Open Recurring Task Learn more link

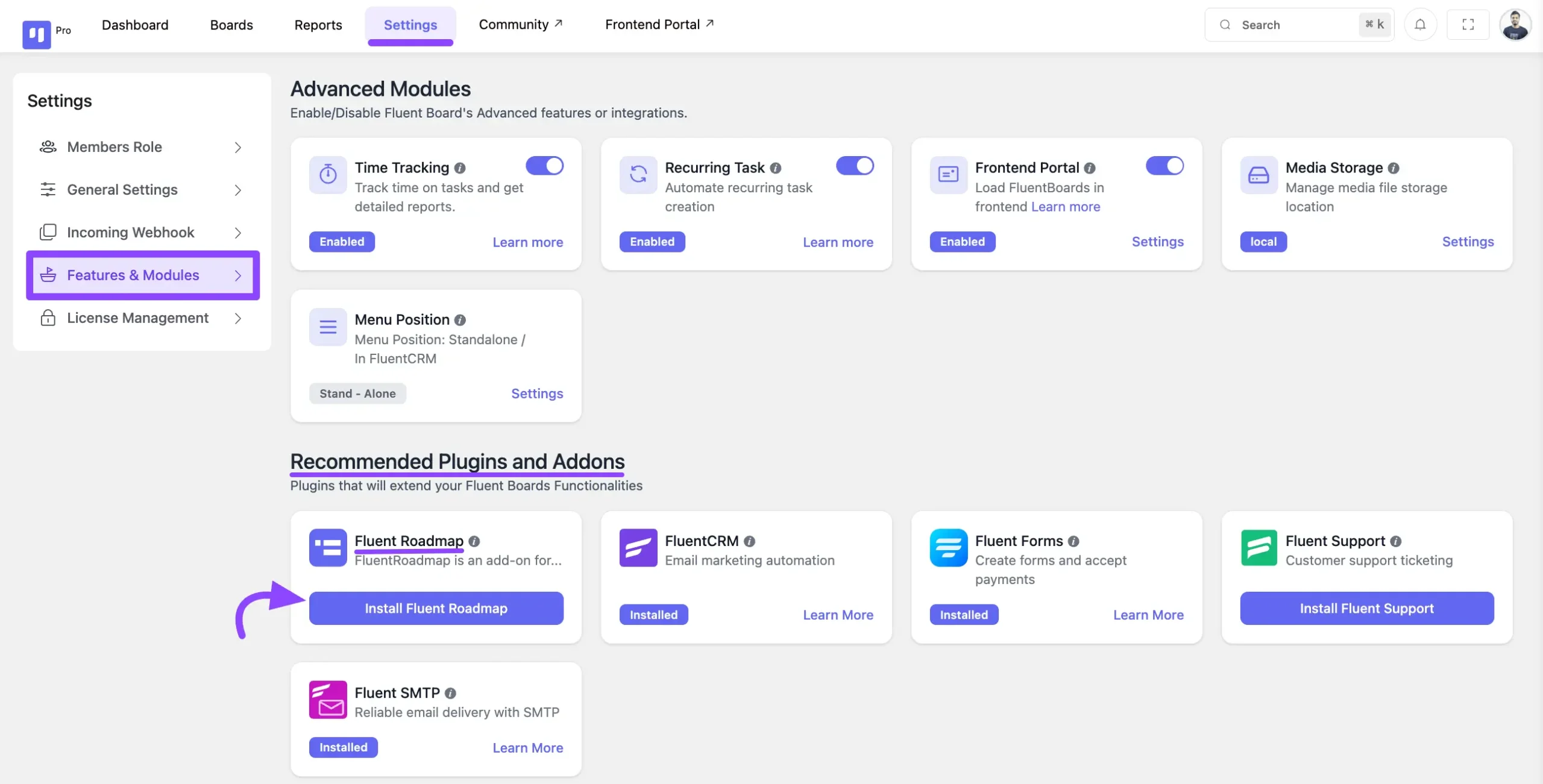(838, 242)
